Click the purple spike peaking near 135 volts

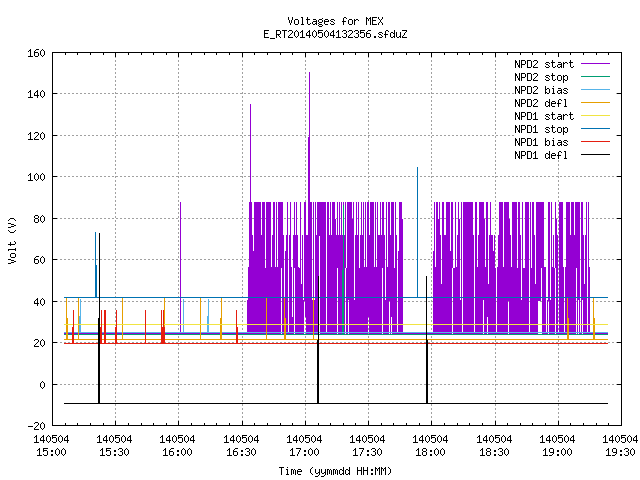point(251,153)
